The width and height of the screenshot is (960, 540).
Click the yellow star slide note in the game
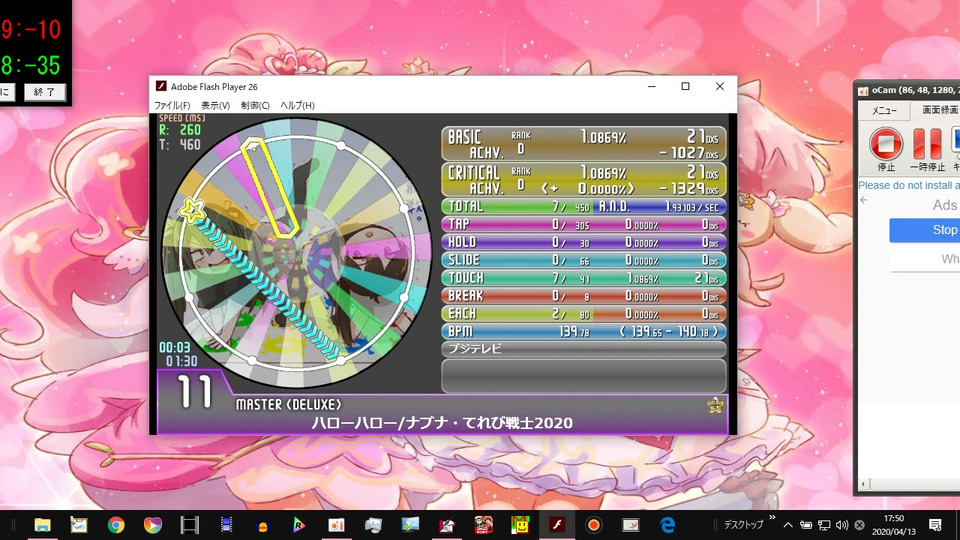pos(193,210)
